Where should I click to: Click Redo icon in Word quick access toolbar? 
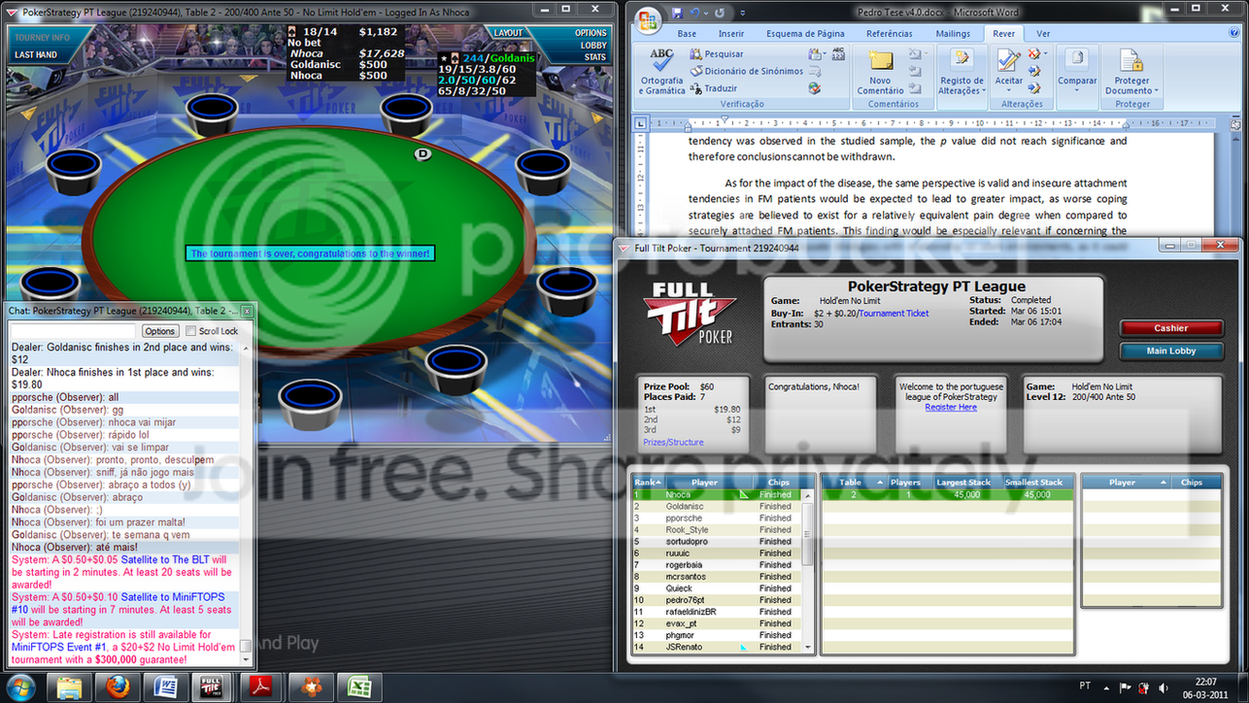pos(719,13)
